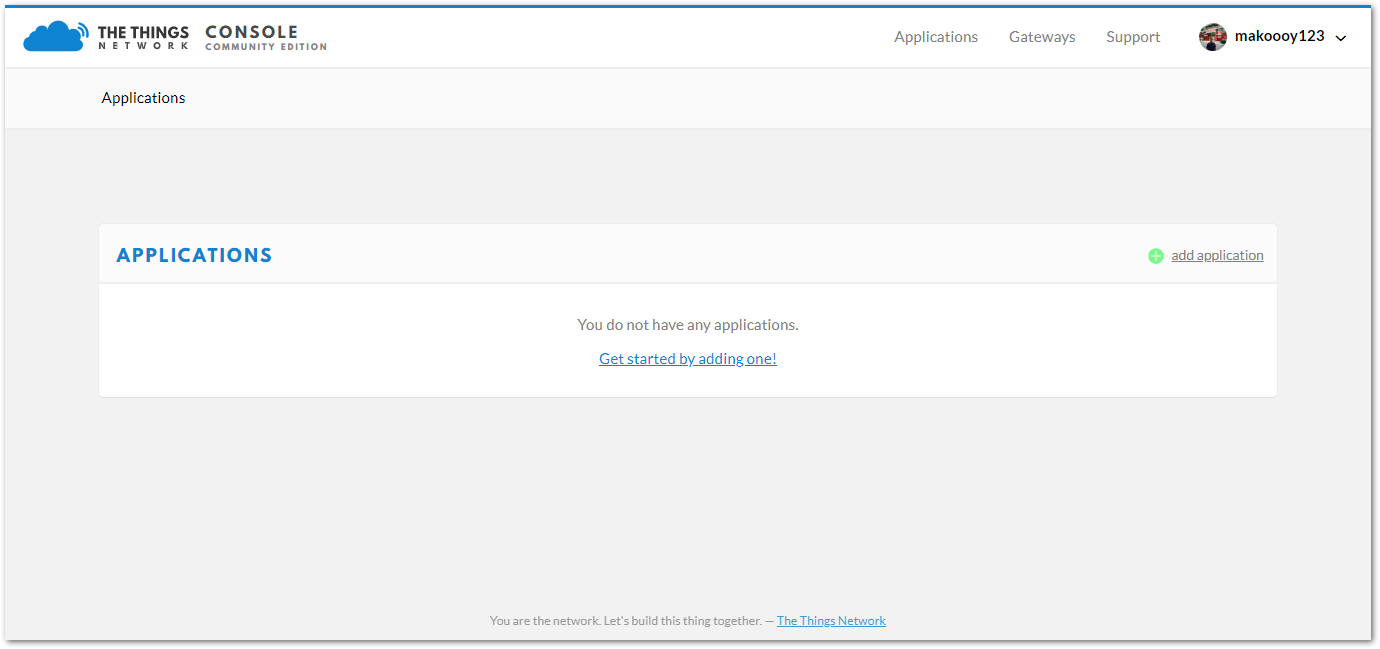Click 'Get started by adding one!' link
Viewport: 1380px width, 649px height.
click(688, 359)
